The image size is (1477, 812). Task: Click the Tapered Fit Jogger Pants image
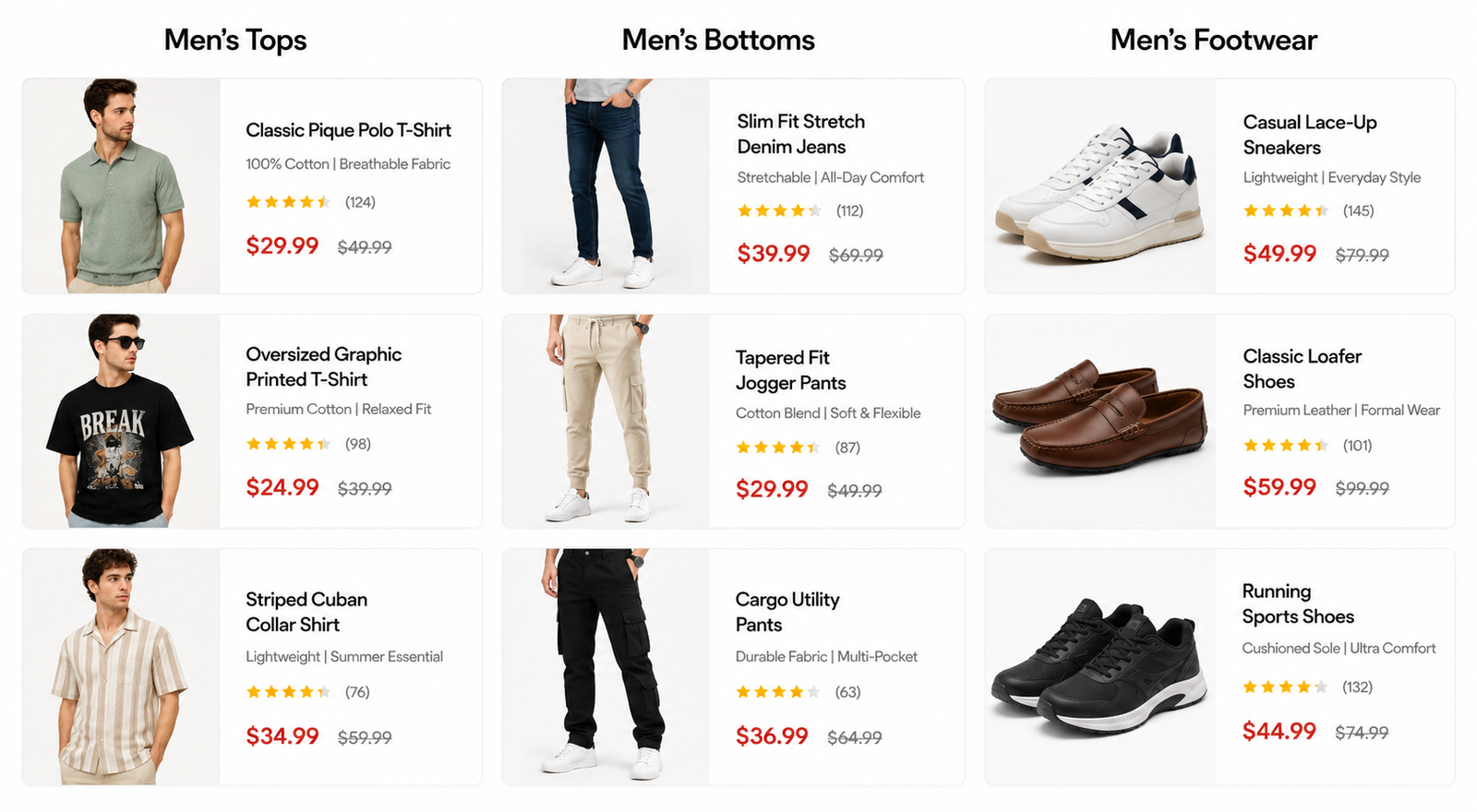pos(606,421)
